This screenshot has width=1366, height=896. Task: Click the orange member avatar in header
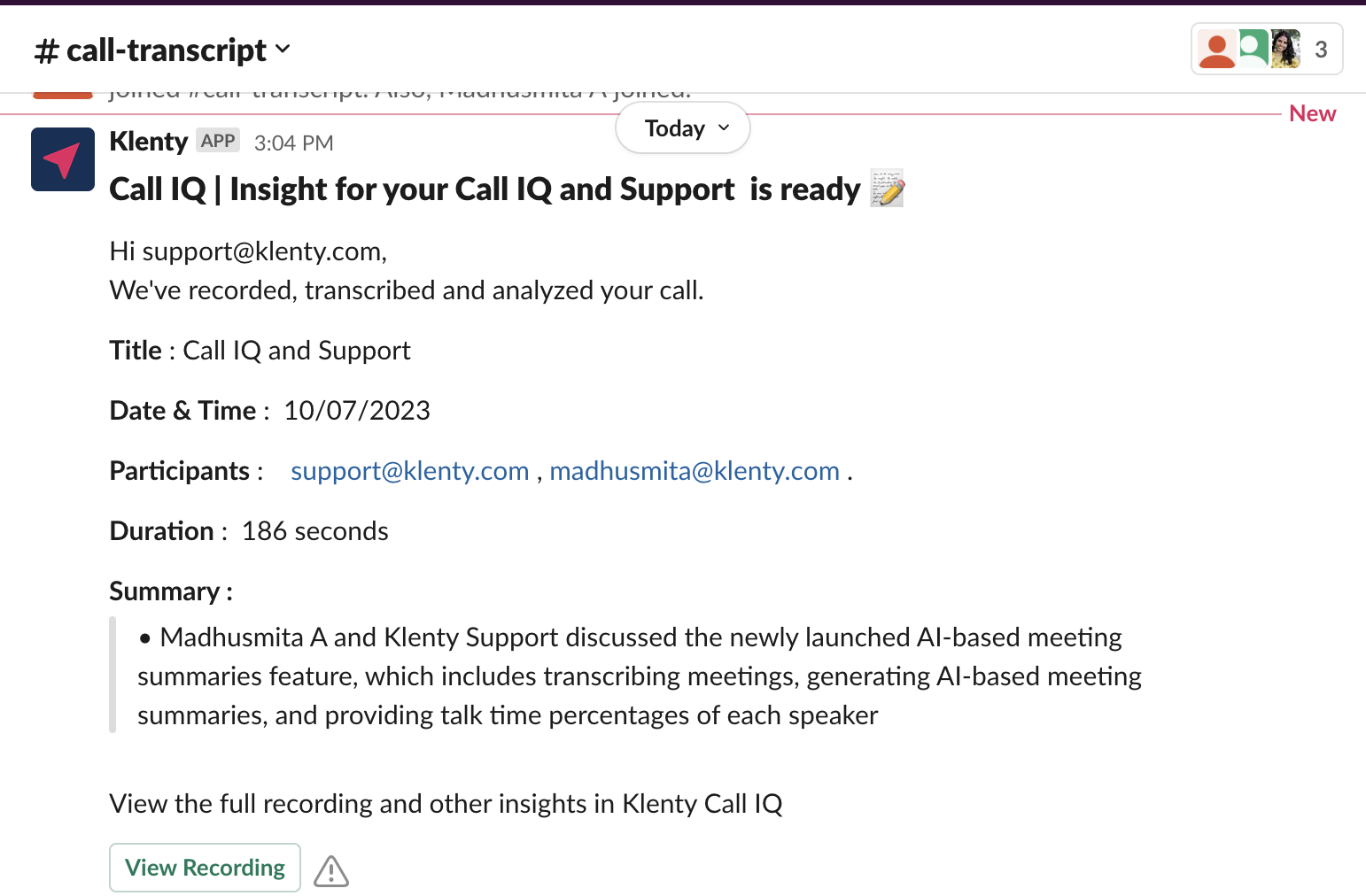(x=1216, y=50)
